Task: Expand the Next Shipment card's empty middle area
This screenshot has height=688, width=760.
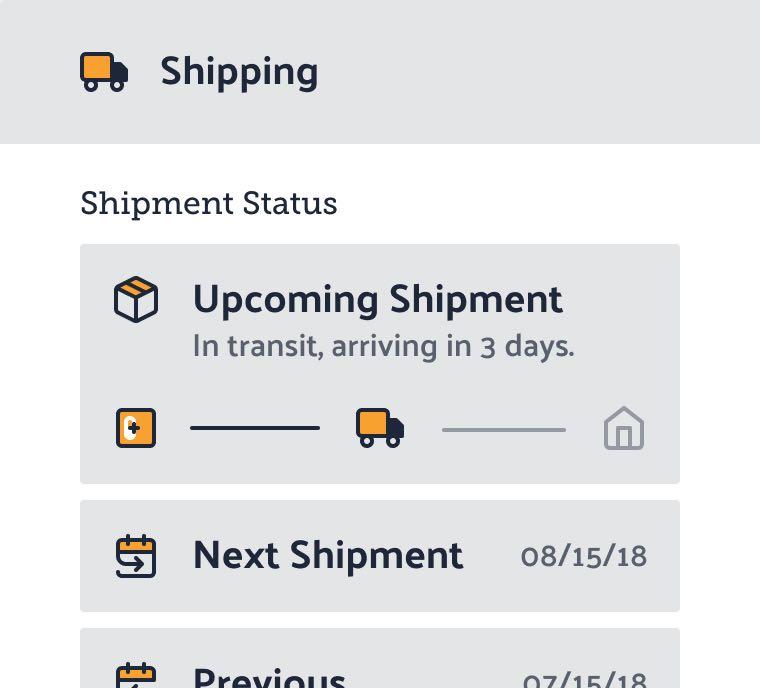Action: tap(491, 556)
